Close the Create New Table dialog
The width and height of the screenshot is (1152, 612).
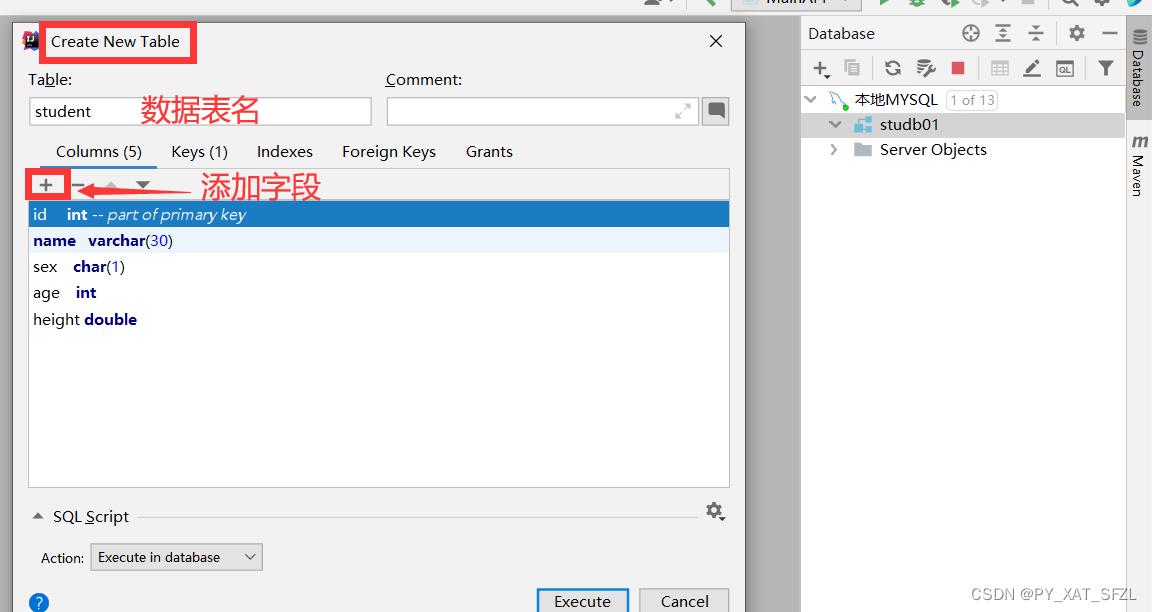coord(716,42)
